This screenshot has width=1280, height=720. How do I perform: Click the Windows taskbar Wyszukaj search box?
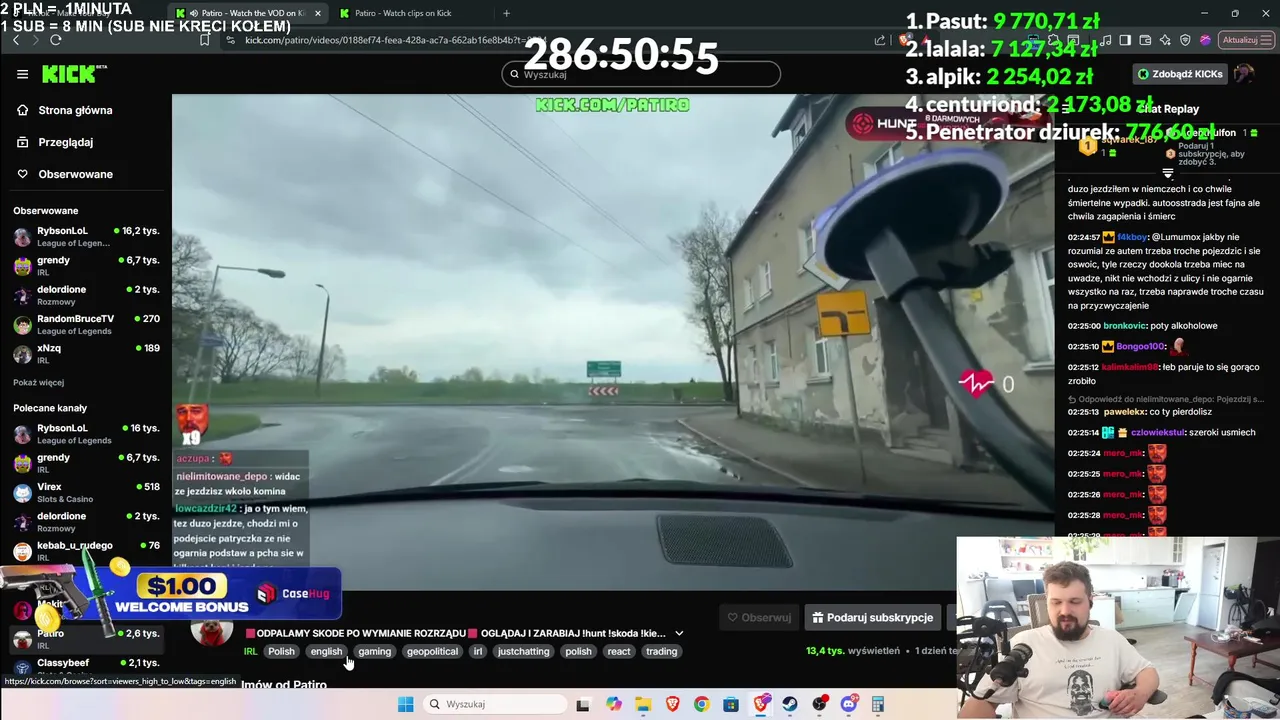[494, 704]
